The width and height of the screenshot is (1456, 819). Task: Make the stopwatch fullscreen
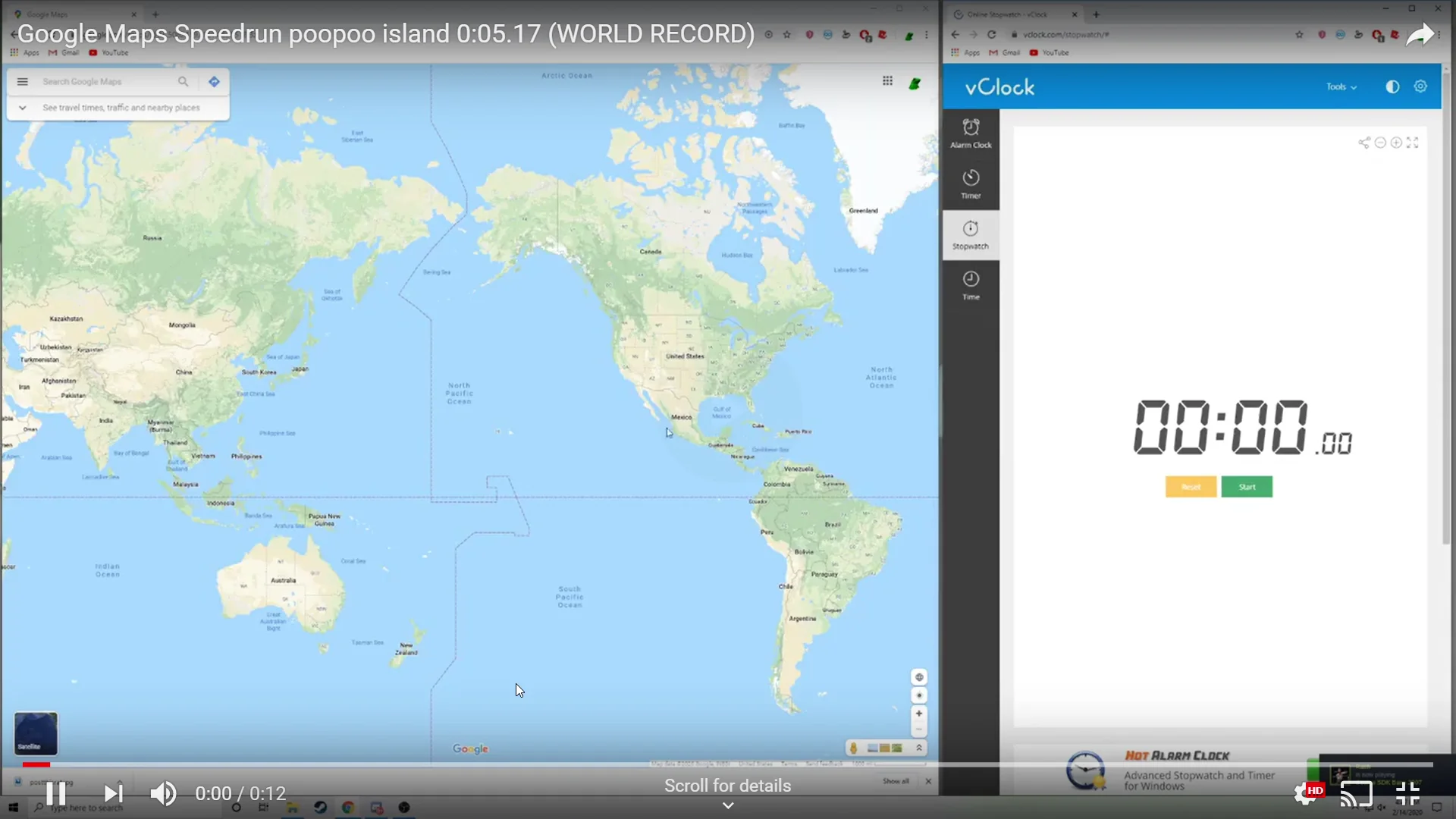click(x=1412, y=143)
